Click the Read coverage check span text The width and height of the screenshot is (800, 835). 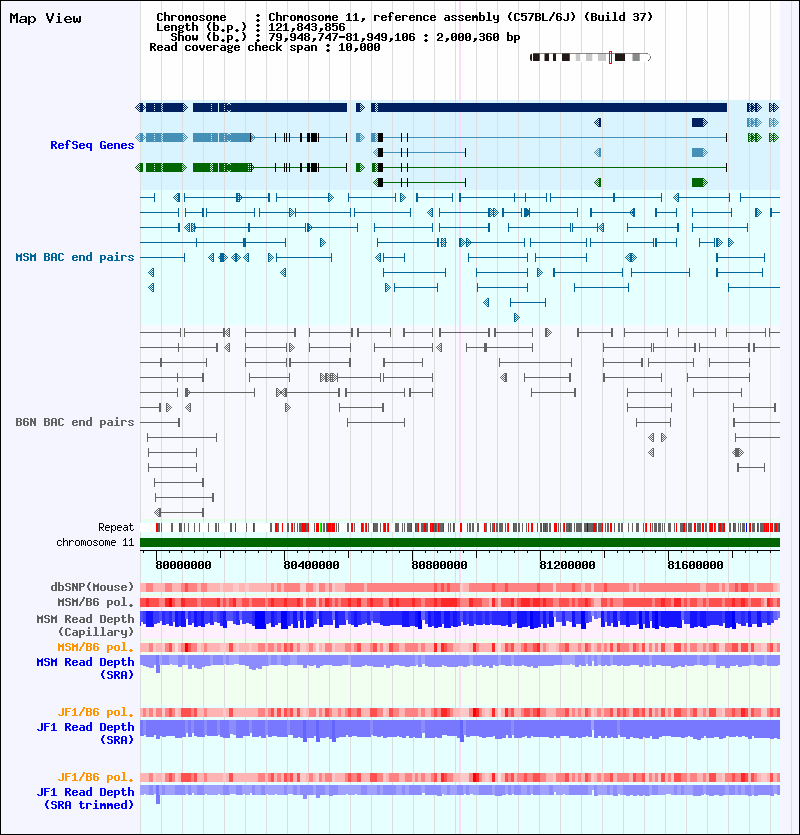point(265,47)
